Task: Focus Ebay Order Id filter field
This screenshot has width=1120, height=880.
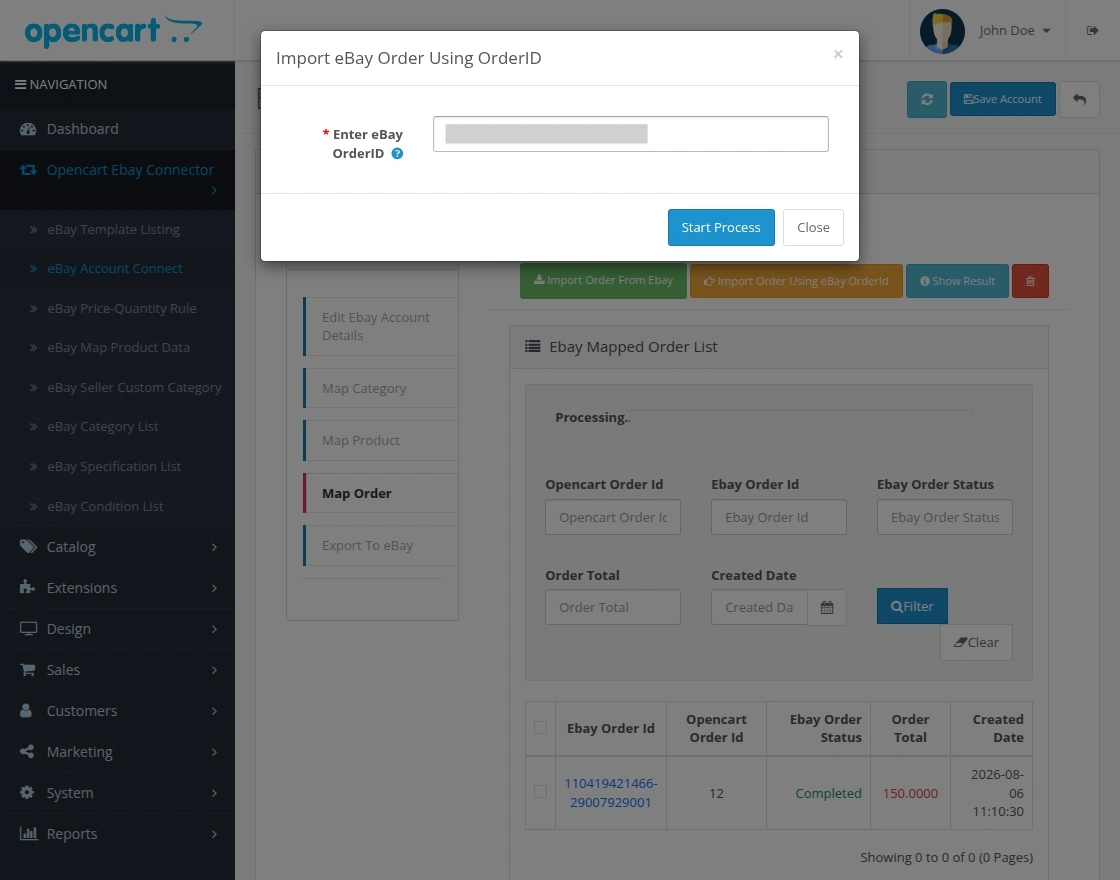Action: pyautogui.click(x=779, y=517)
